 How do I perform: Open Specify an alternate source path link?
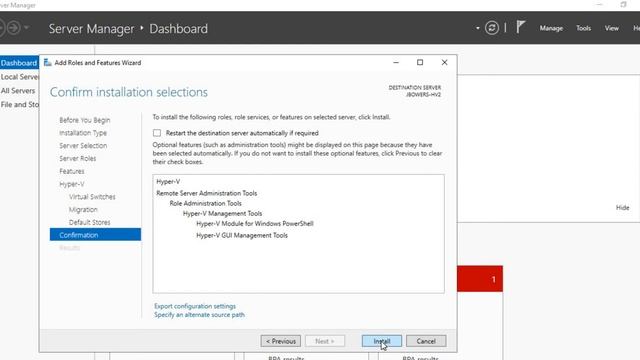click(x=199, y=315)
